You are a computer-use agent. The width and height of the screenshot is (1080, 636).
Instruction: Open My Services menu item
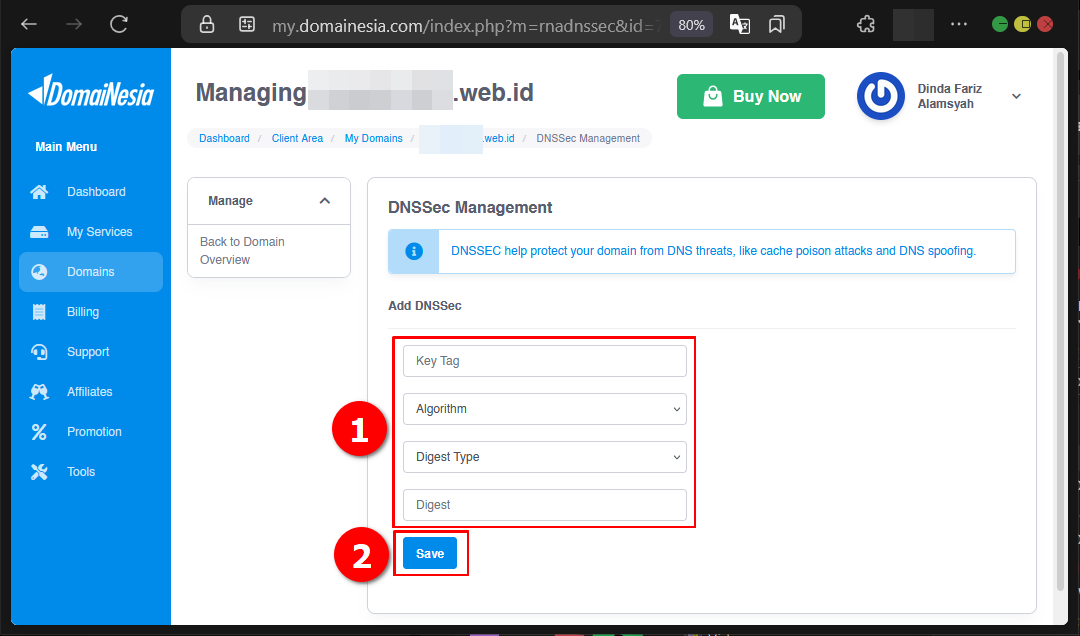[x=99, y=232]
